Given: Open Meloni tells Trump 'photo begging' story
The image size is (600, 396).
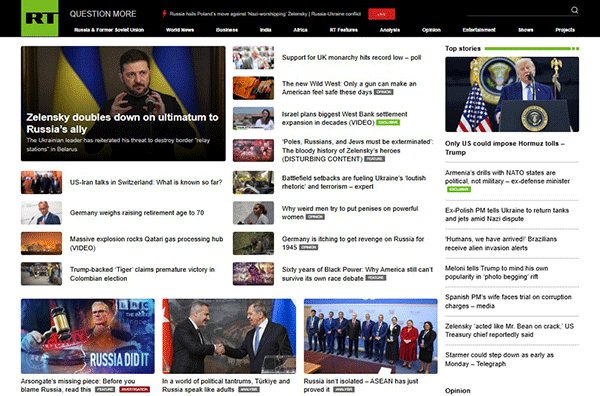Looking at the screenshot, I should (496, 272).
